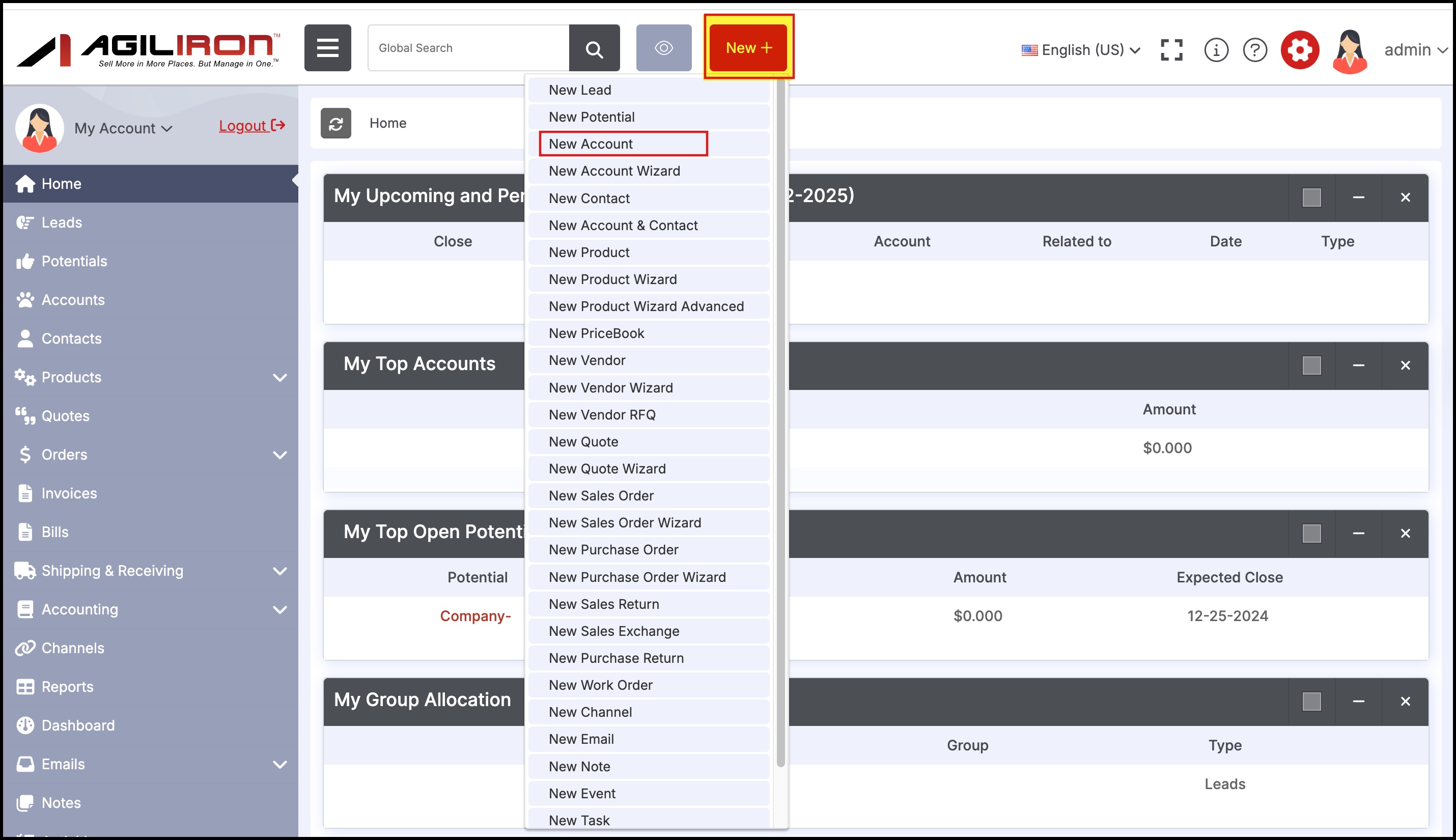Open Accounts in the sidebar

151,299
